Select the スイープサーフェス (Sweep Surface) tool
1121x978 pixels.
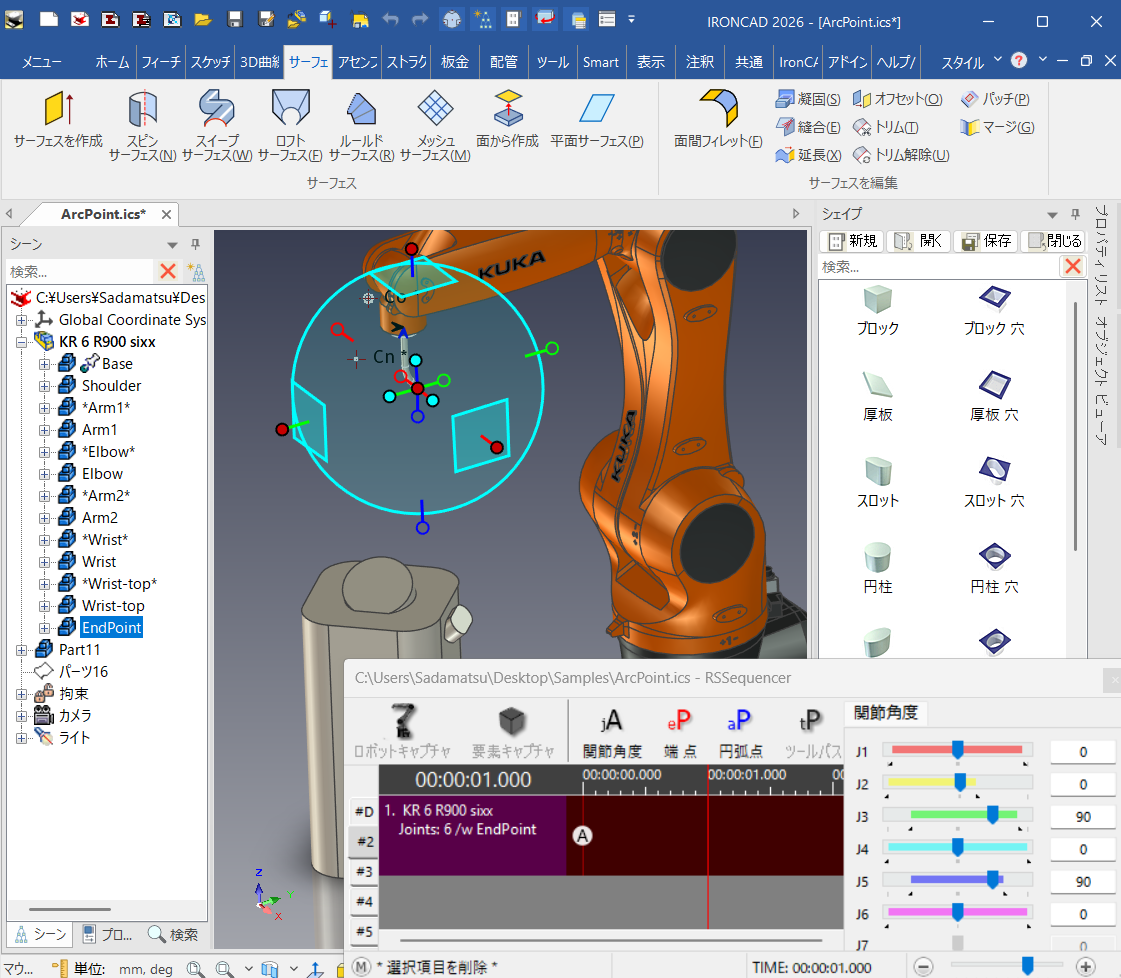[x=217, y=125]
